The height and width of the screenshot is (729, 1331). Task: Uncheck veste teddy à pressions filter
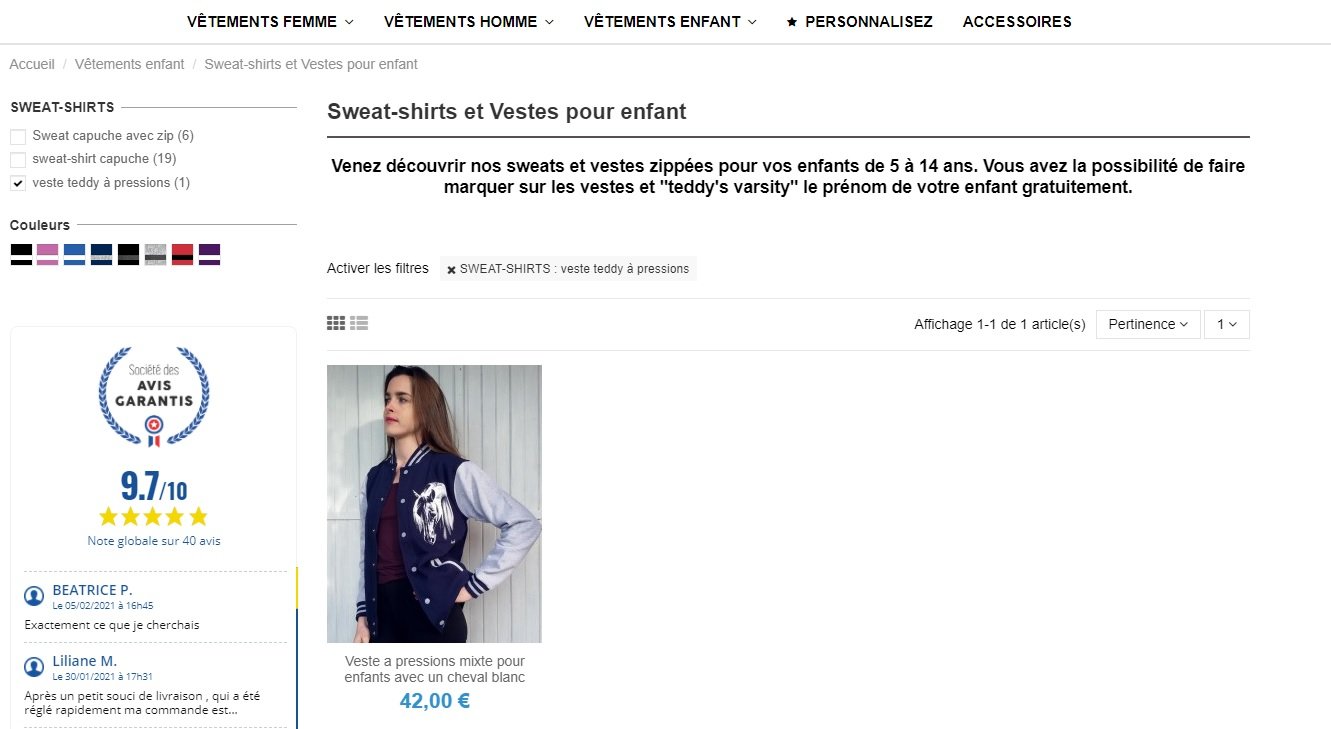(x=18, y=183)
